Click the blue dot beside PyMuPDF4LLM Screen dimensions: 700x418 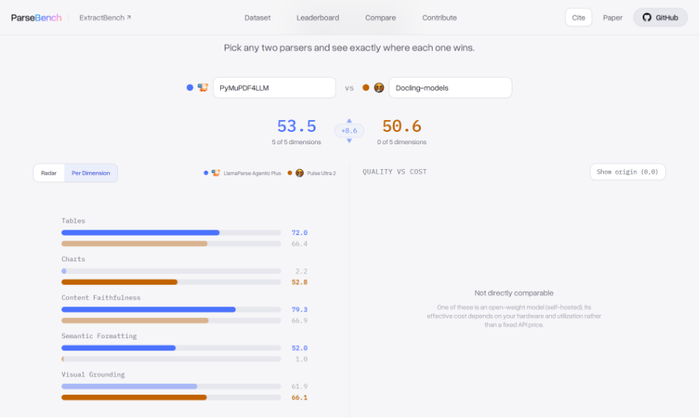coord(190,88)
